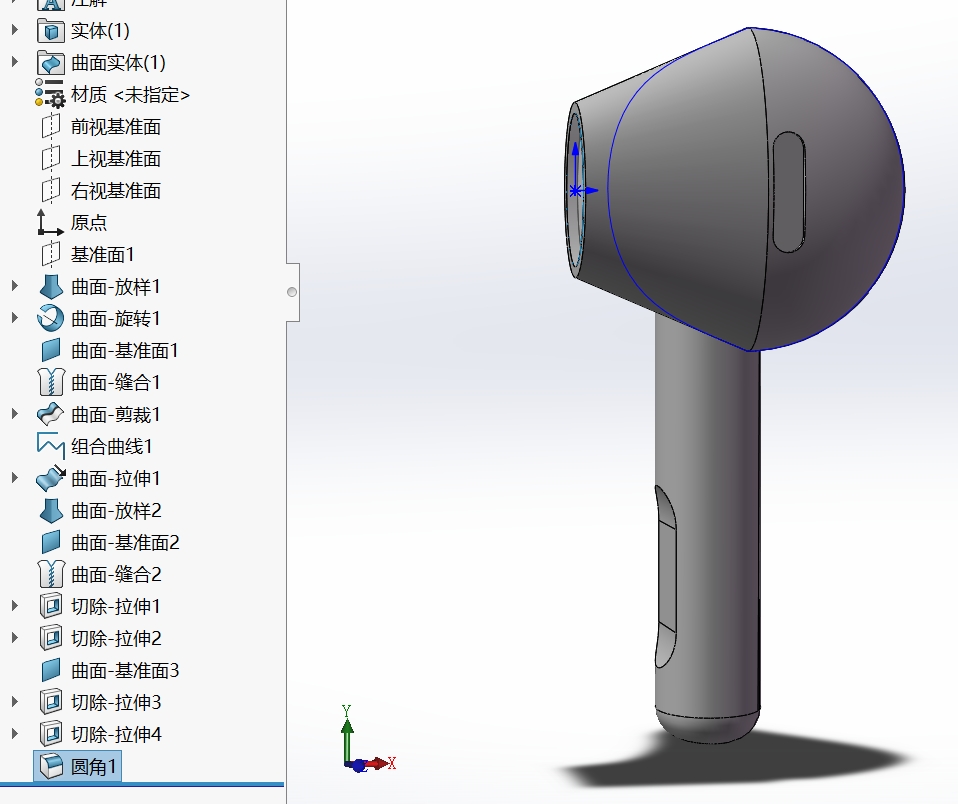Select the 曲面实体(1) tree label
The width and height of the screenshot is (958, 804).
coord(118,62)
